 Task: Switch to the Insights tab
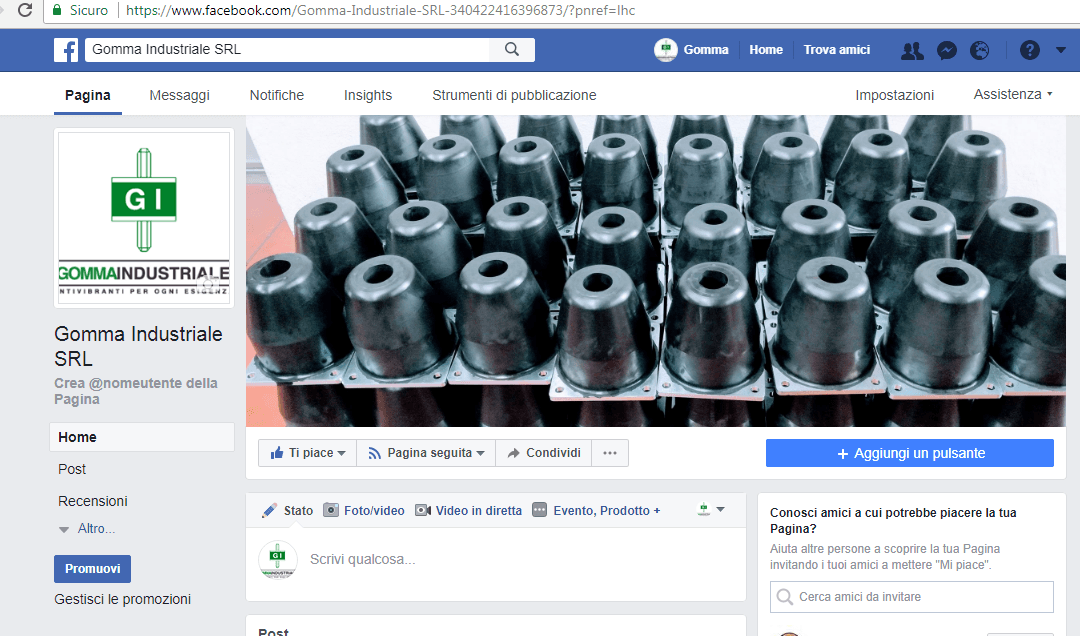tap(367, 95)
